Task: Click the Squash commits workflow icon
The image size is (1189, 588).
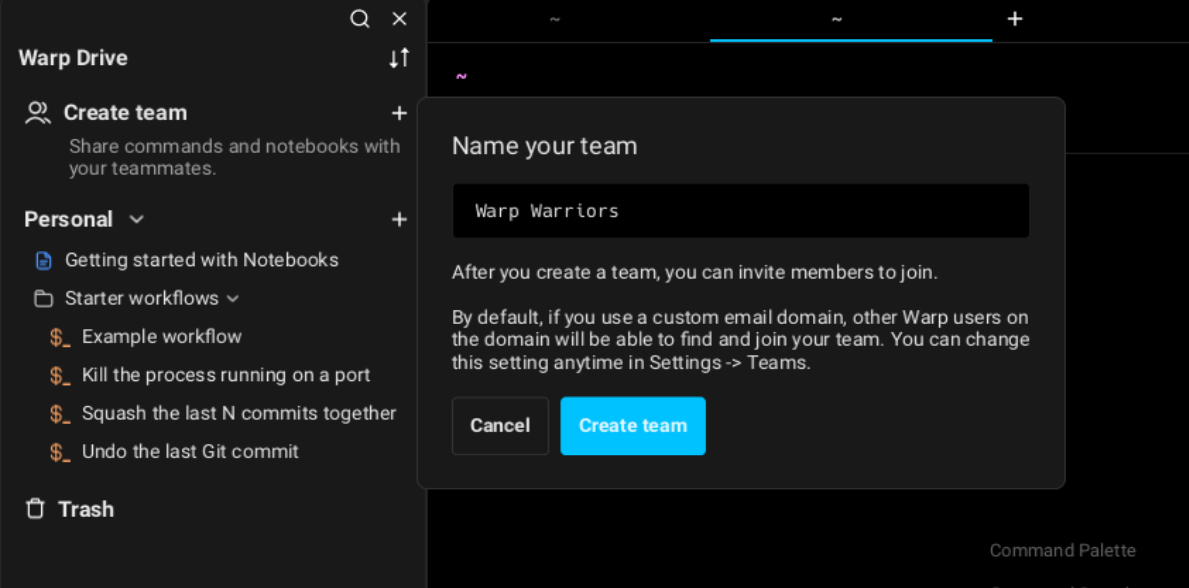Action: coord(61,414)
